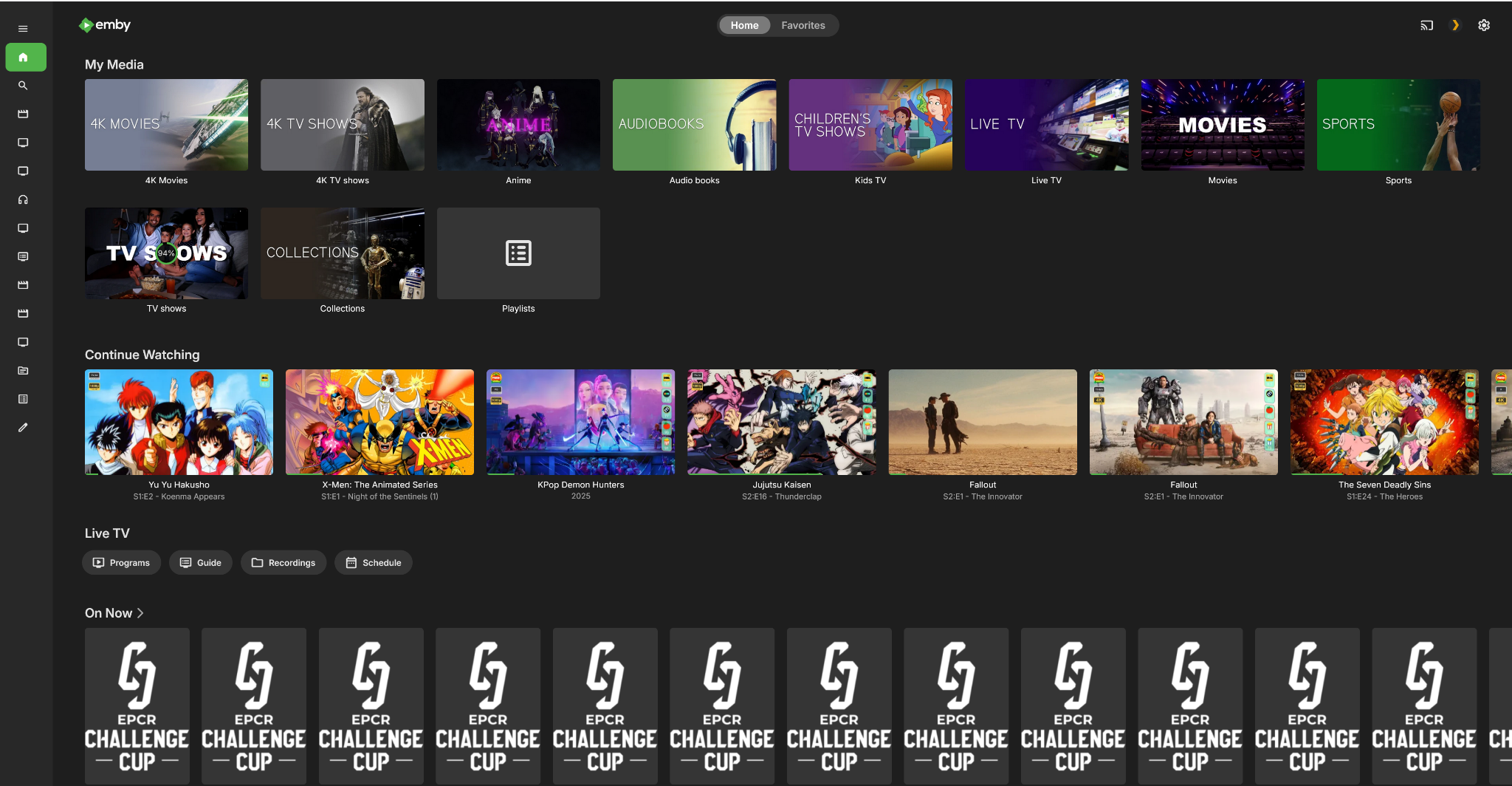
Task: Click the Plex-style user avatar icon
Action: (x=1455, y=24)
